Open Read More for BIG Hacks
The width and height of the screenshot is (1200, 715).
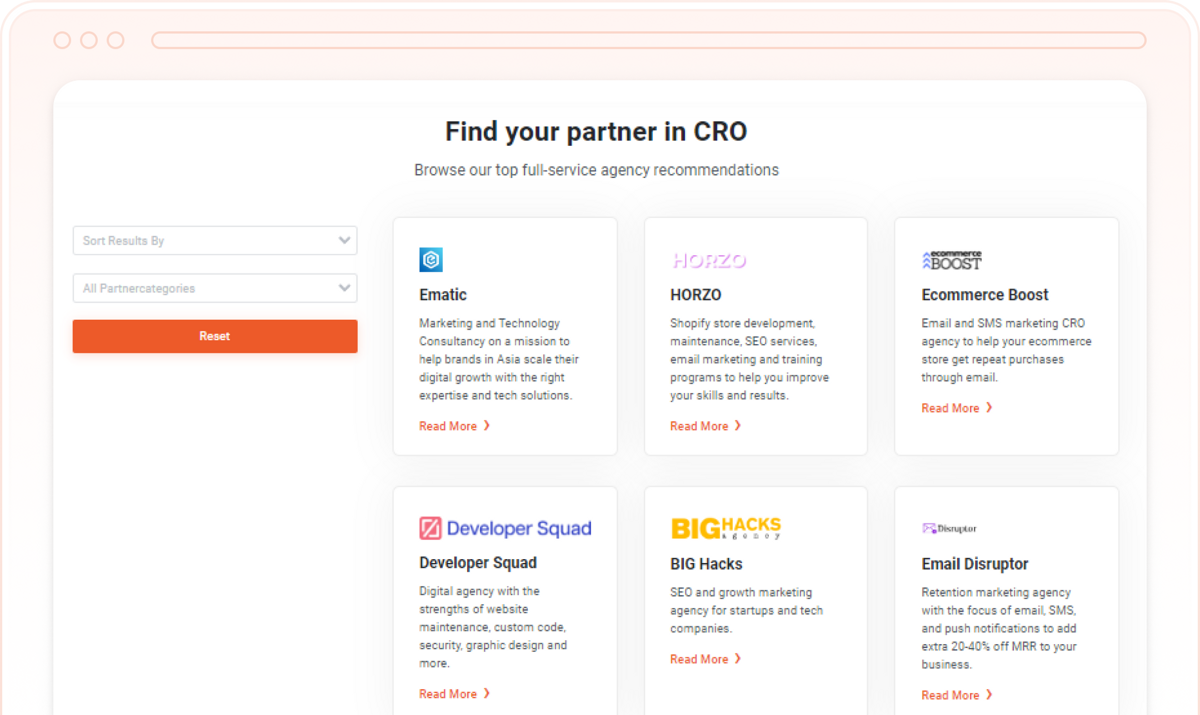point(699,659)
